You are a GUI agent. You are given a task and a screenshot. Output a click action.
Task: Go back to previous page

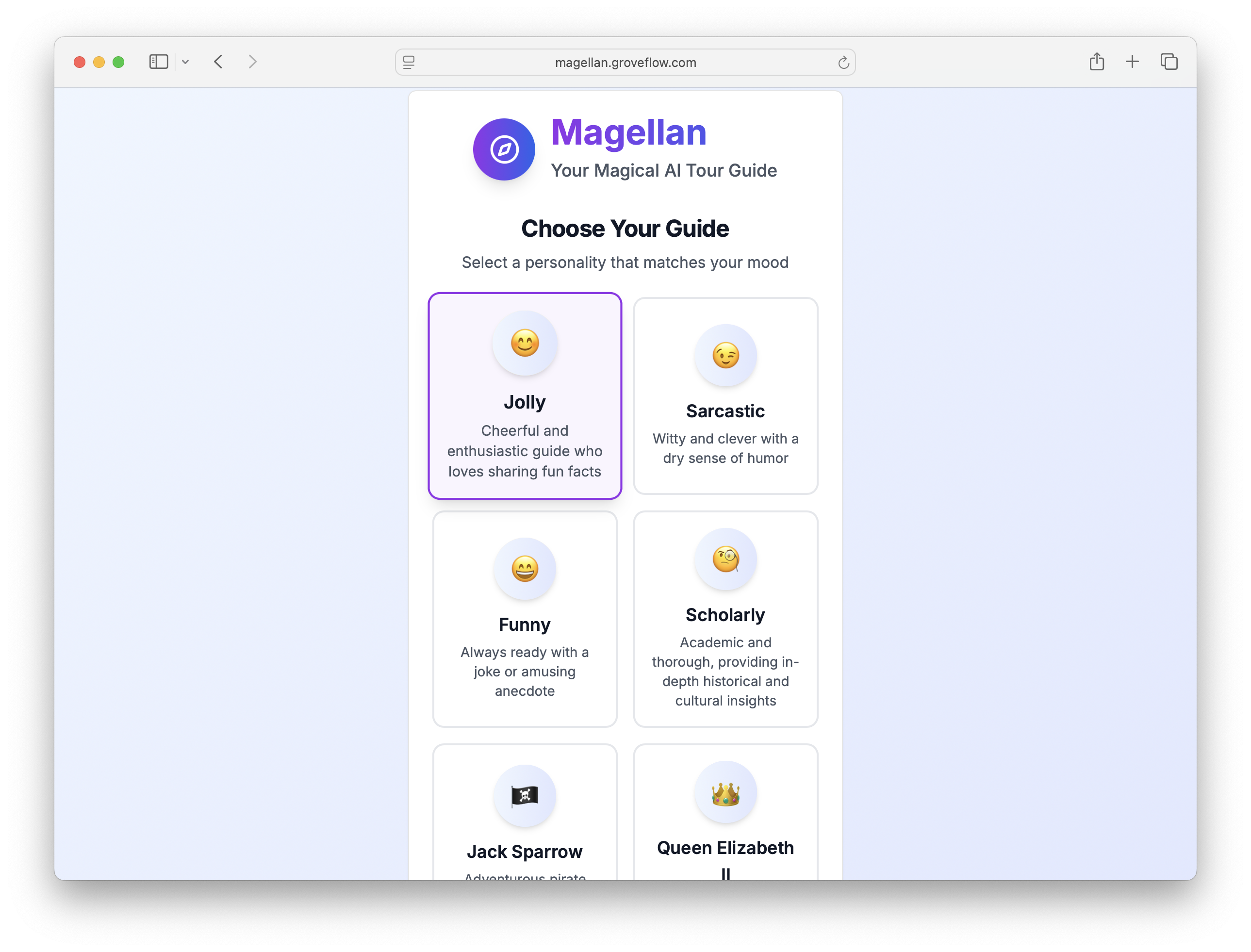pos(219,62)
